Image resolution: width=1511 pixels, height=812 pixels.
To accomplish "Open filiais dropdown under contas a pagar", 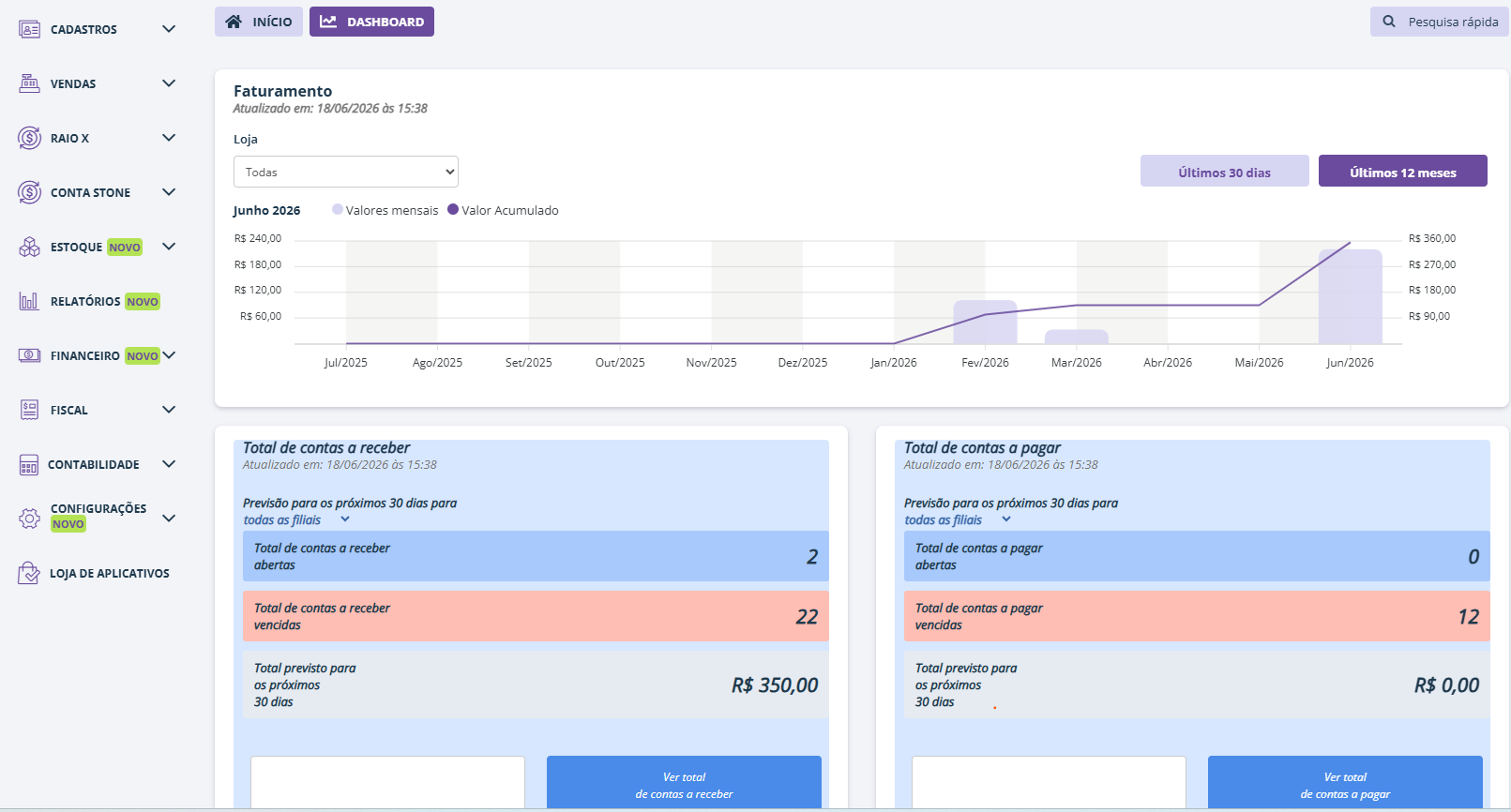I will [1006, 519].
